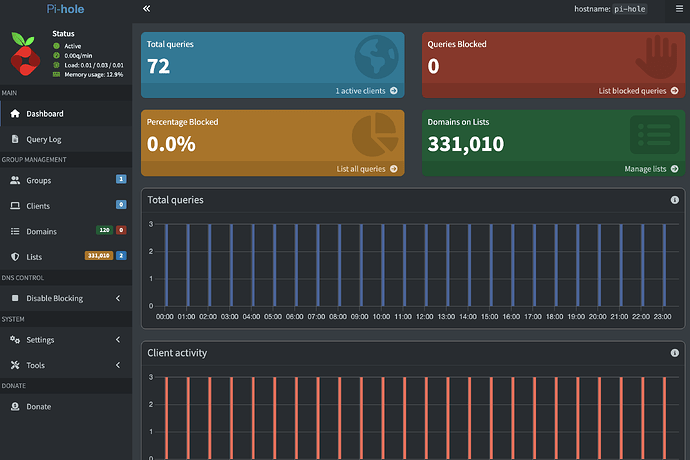Click the list icon in Domains on Lists card
The height and width of the screenshot is (460, 690).
click(x=654, y=135)
